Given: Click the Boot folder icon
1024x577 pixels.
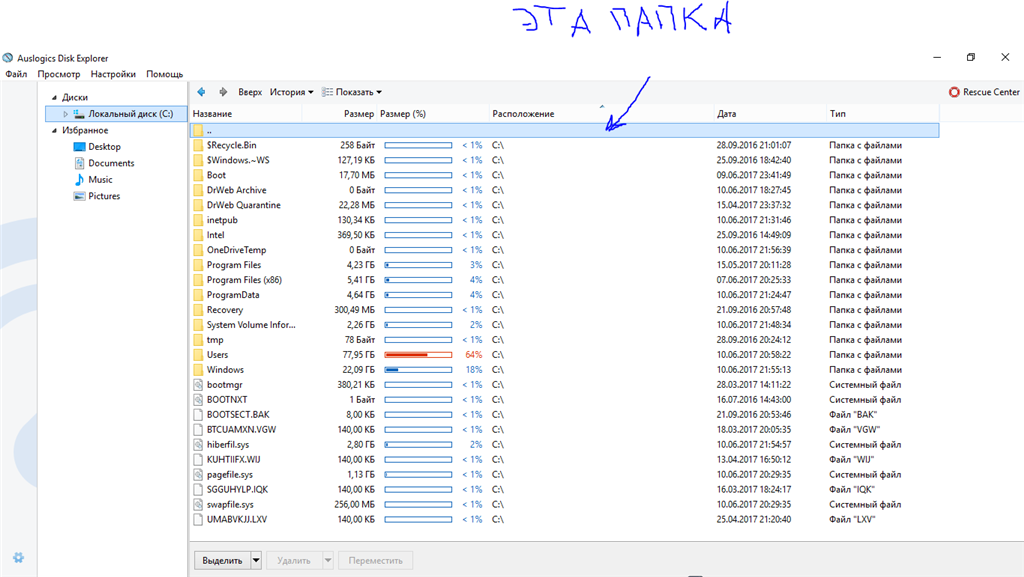Looking at the screenshot, I should 198,175.
